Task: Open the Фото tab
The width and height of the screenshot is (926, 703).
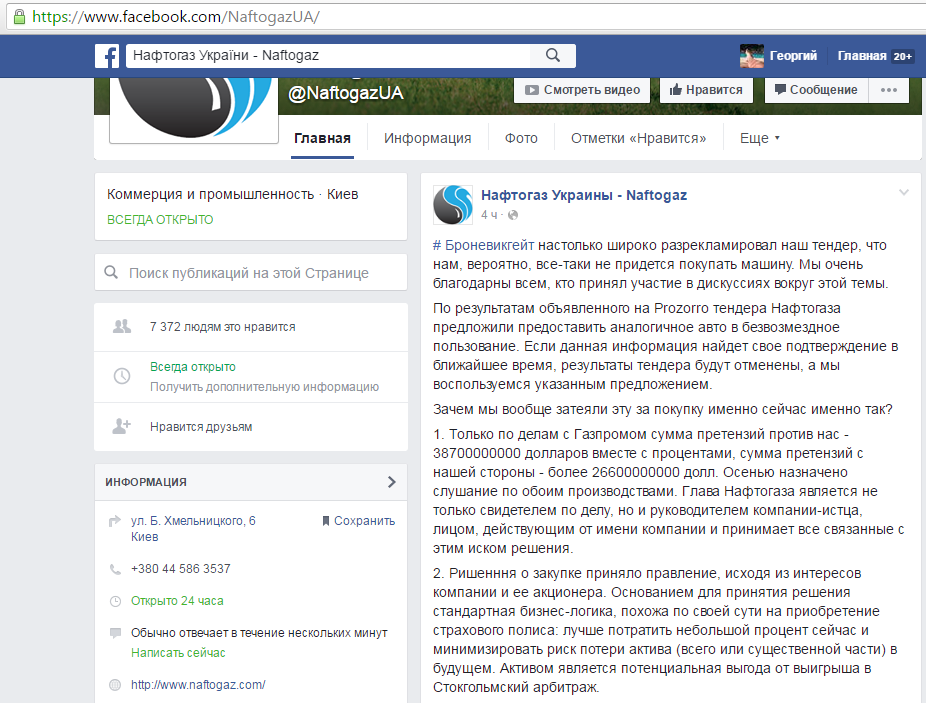Action: point(521,138)
